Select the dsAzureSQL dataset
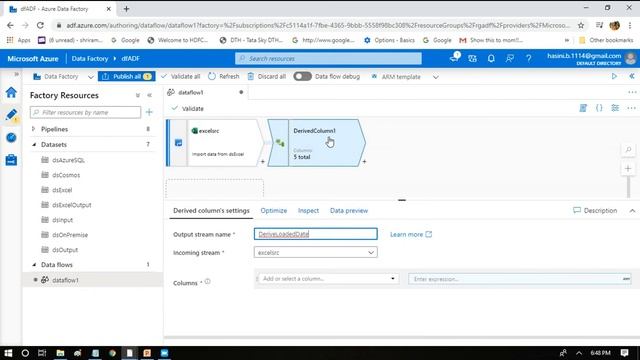 tap(68, 160)
